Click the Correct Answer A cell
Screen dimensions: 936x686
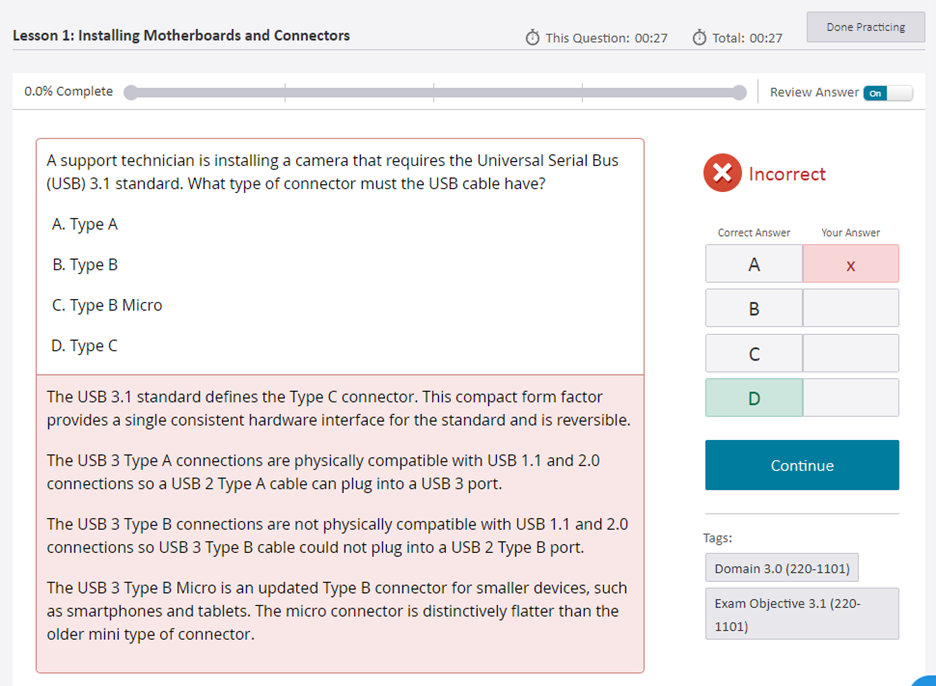tap(754, 264)
